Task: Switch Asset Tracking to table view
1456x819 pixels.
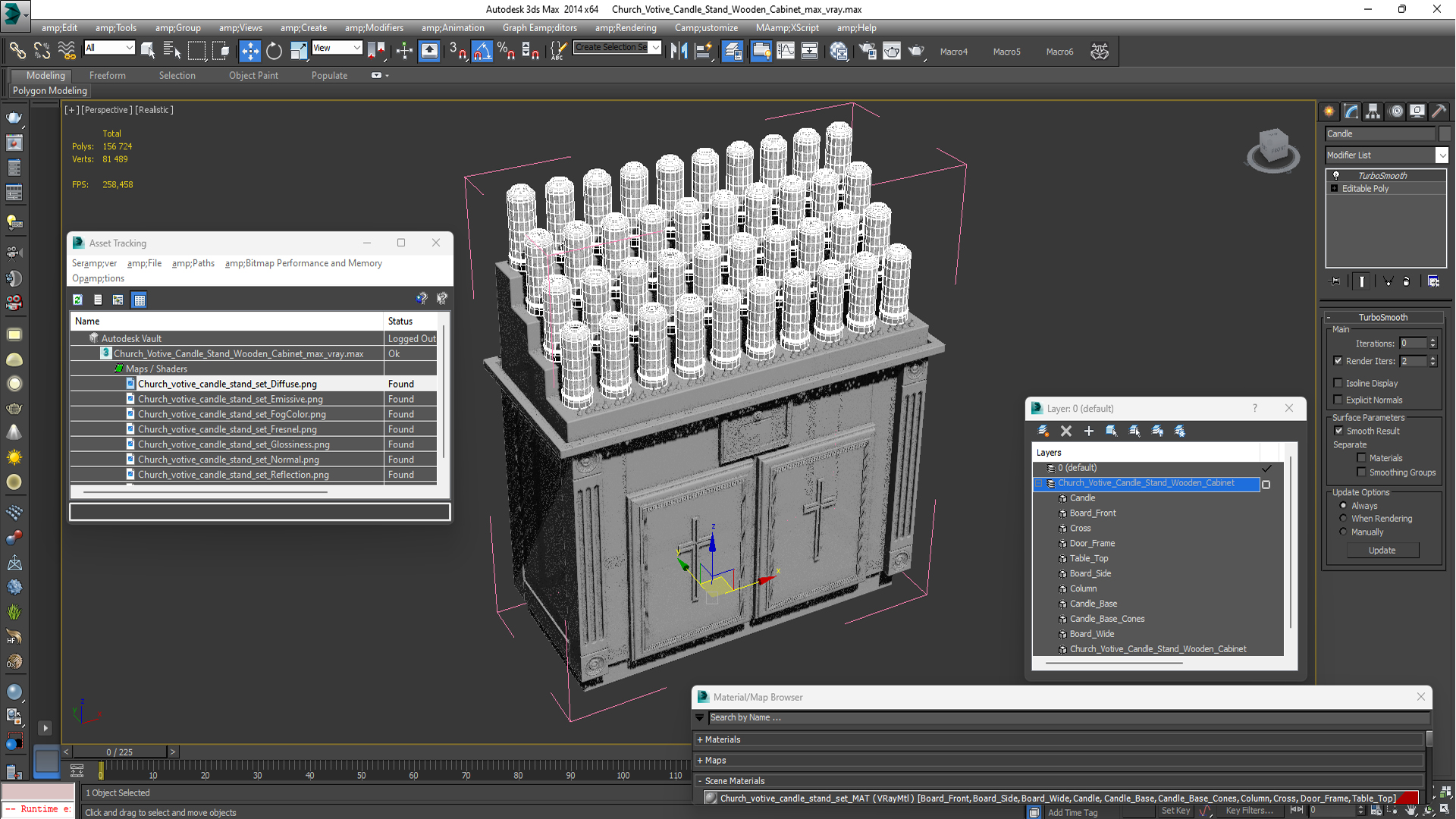Action: coord(140,300)
